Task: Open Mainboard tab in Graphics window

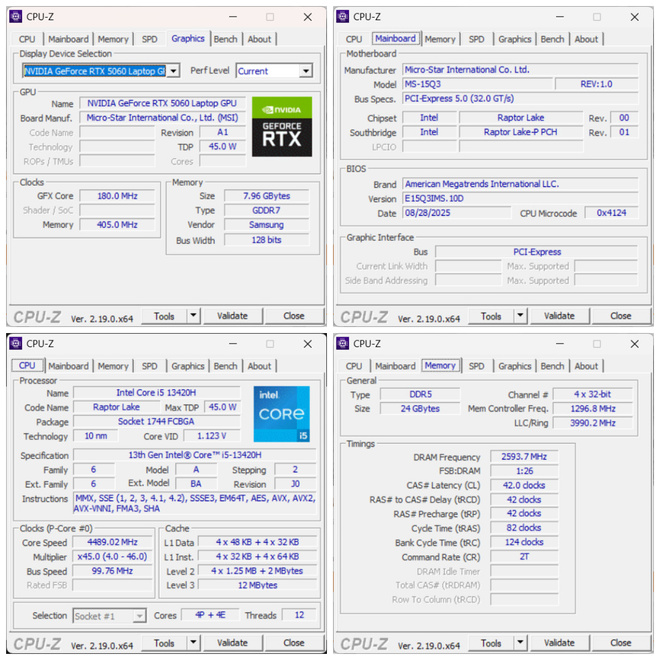Action: [68, 39]
